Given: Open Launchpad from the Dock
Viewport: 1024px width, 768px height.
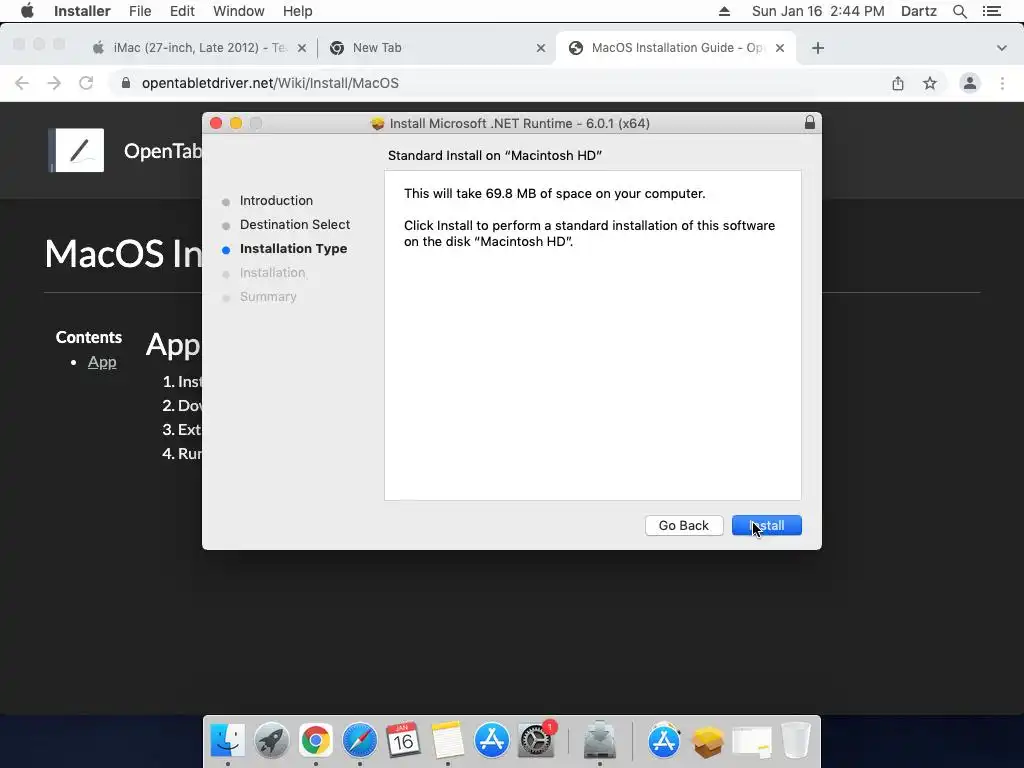Looking at the screenshot, I should point(272,741).
